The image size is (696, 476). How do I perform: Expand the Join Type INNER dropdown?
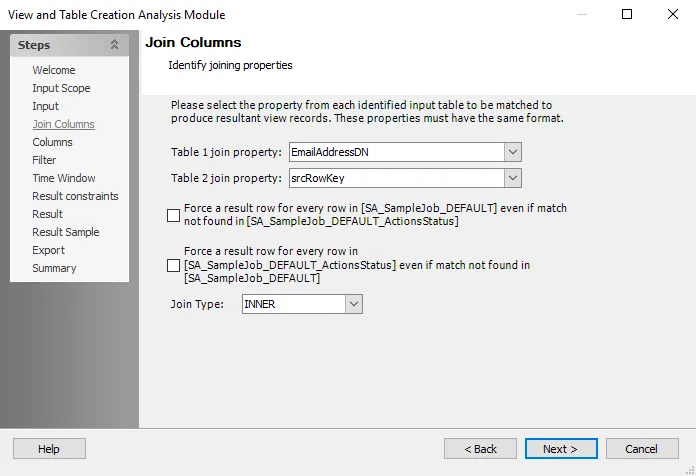(354, 304)
